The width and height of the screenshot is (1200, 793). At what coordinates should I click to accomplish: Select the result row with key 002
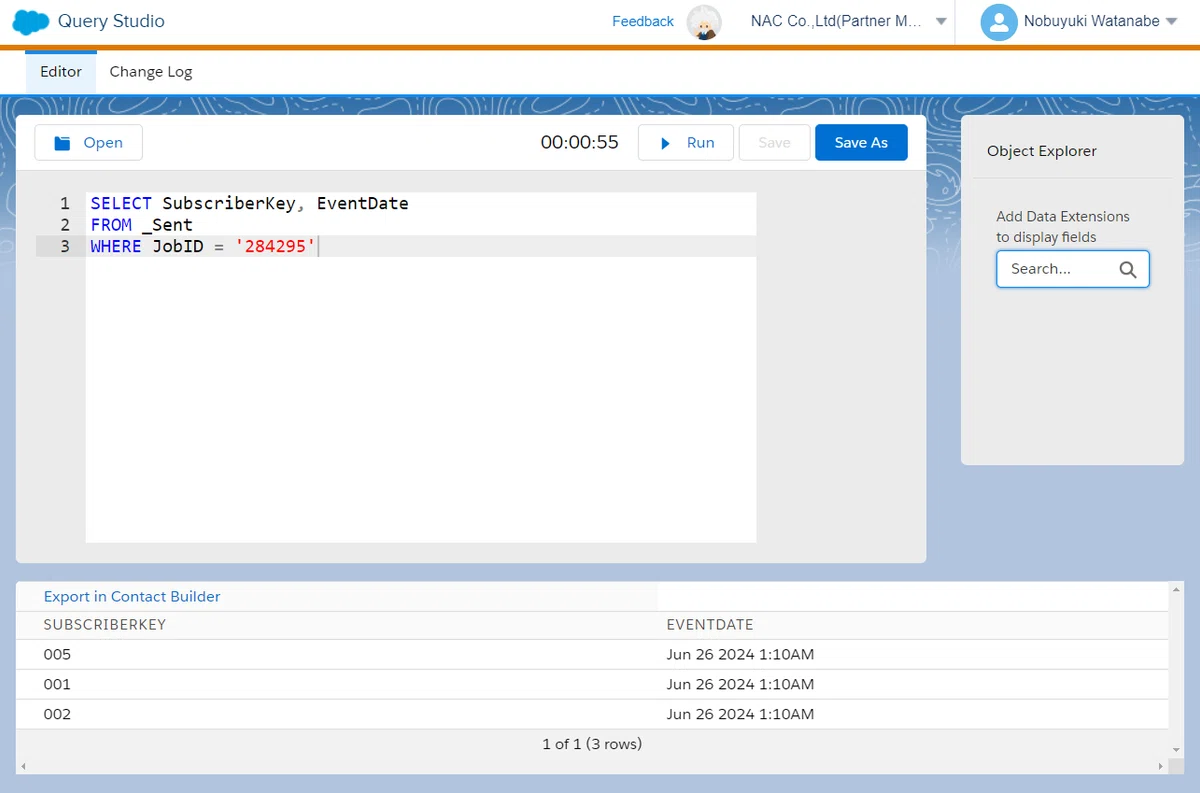[x=592, y=715]
